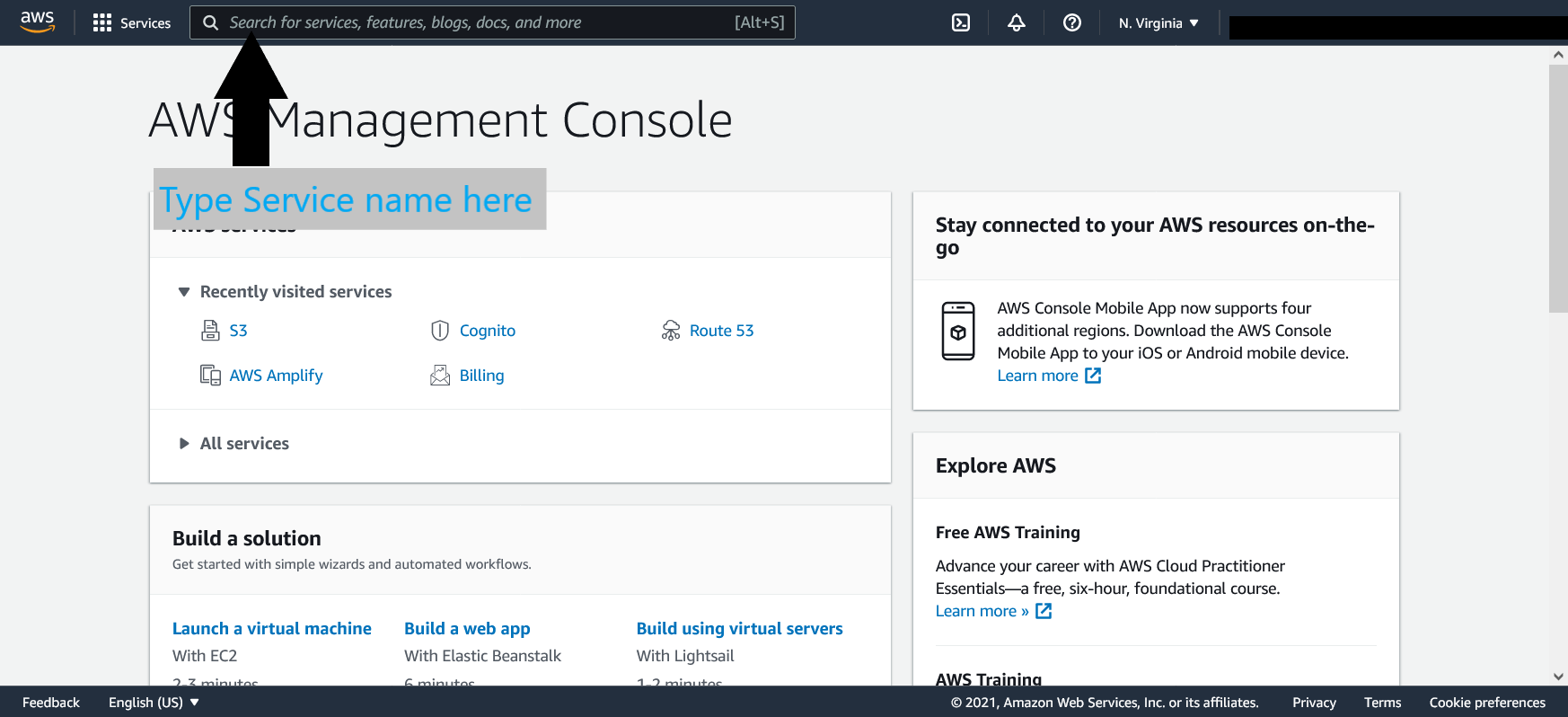The image size is (1568, 717).
Task: Click the page vertical scrollbar thumb
Action: pyautogui.click(x=1558, y=188)
